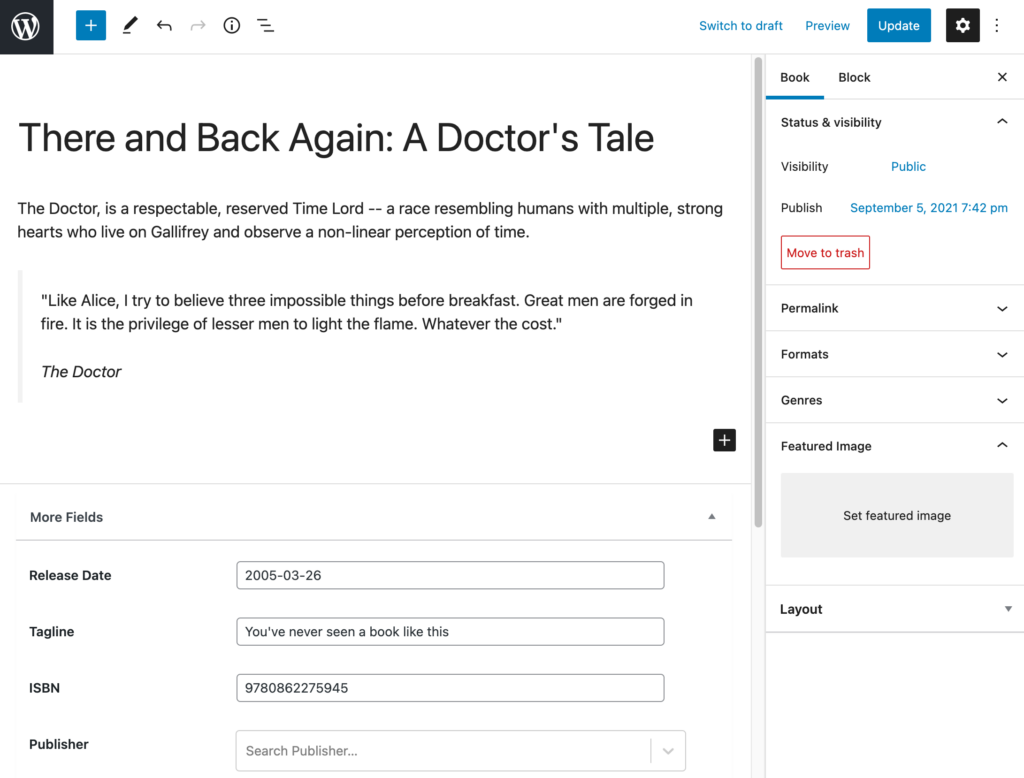This screenshot has width=1024, height=778.
Task: Add block with black plus icon
Action: tap(724, 440)
